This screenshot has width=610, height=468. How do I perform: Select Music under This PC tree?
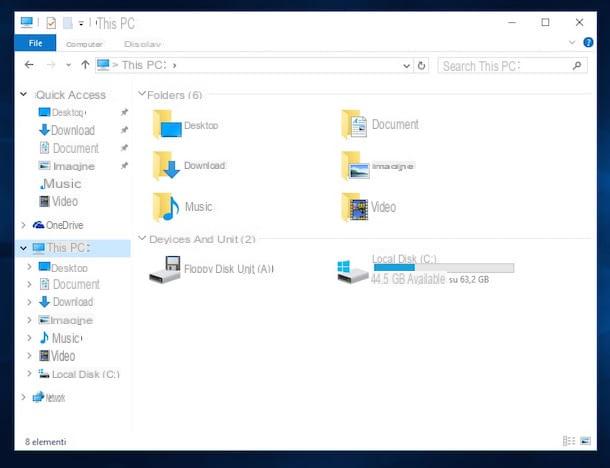coord(61,338)
